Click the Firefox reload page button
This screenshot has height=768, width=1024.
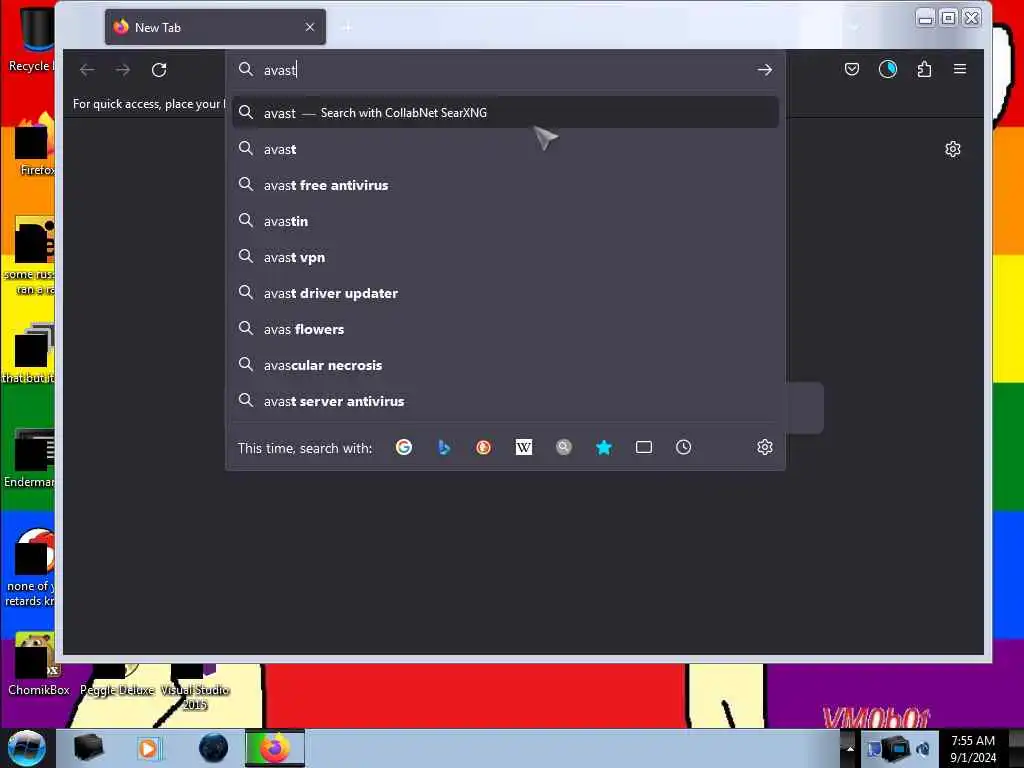pyautogui.click(x=159, y=70)
